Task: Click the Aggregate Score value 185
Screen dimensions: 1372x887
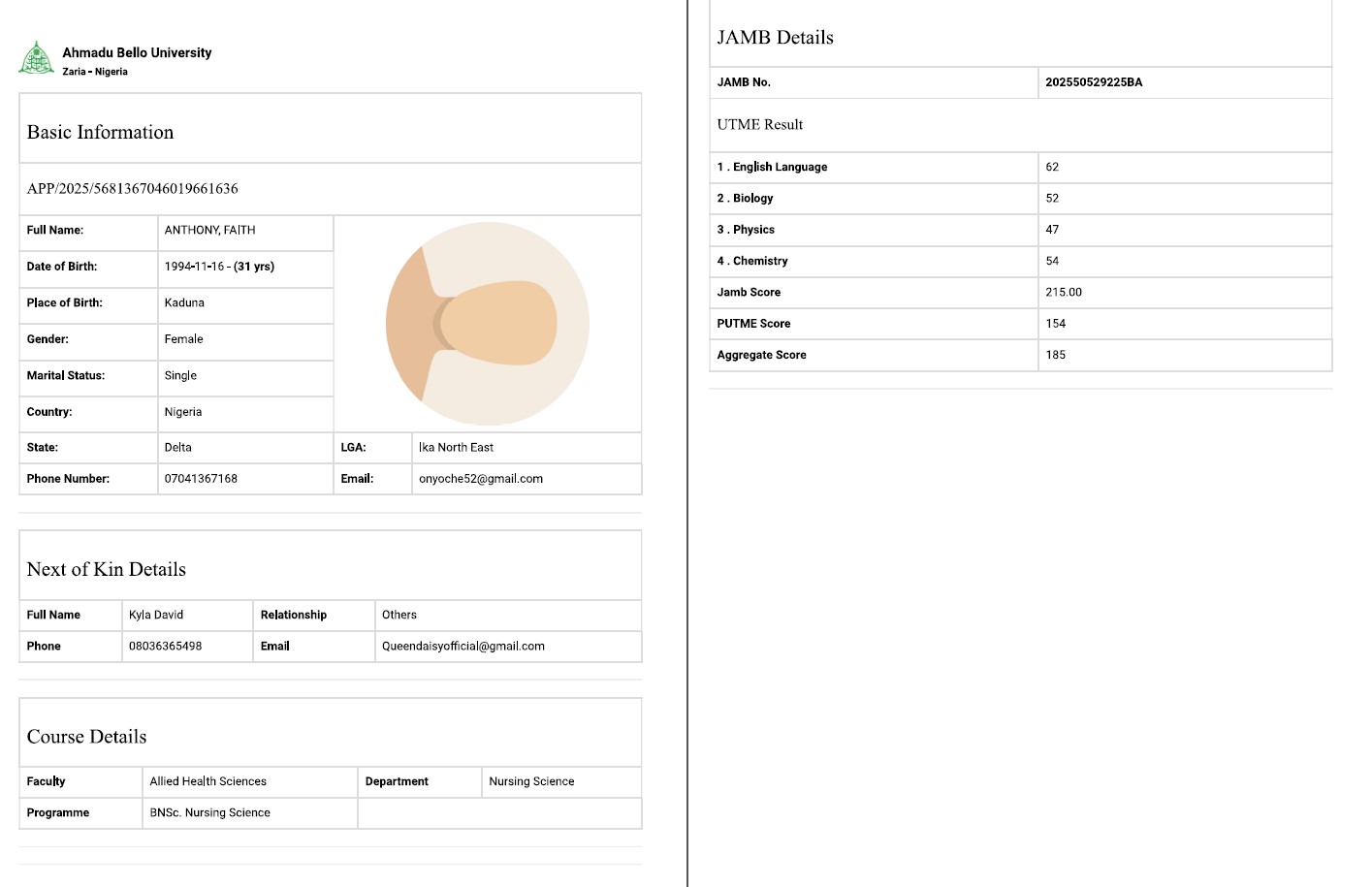Action: [x=1056, y=356]
